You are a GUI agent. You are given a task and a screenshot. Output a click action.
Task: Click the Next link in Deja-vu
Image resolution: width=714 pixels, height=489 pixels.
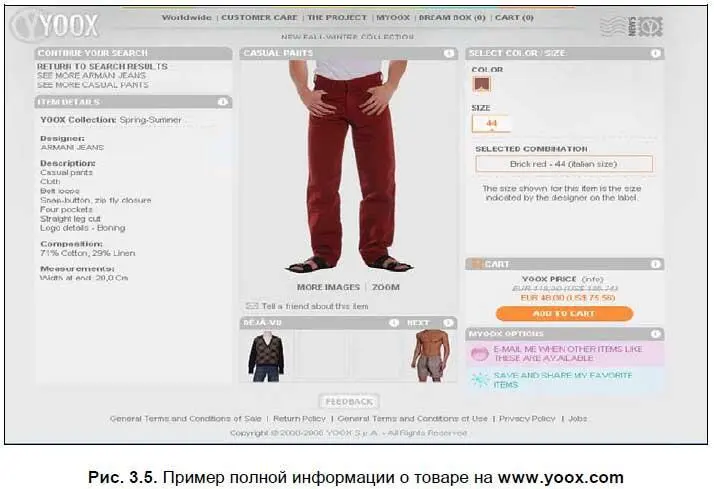point(418,323)
